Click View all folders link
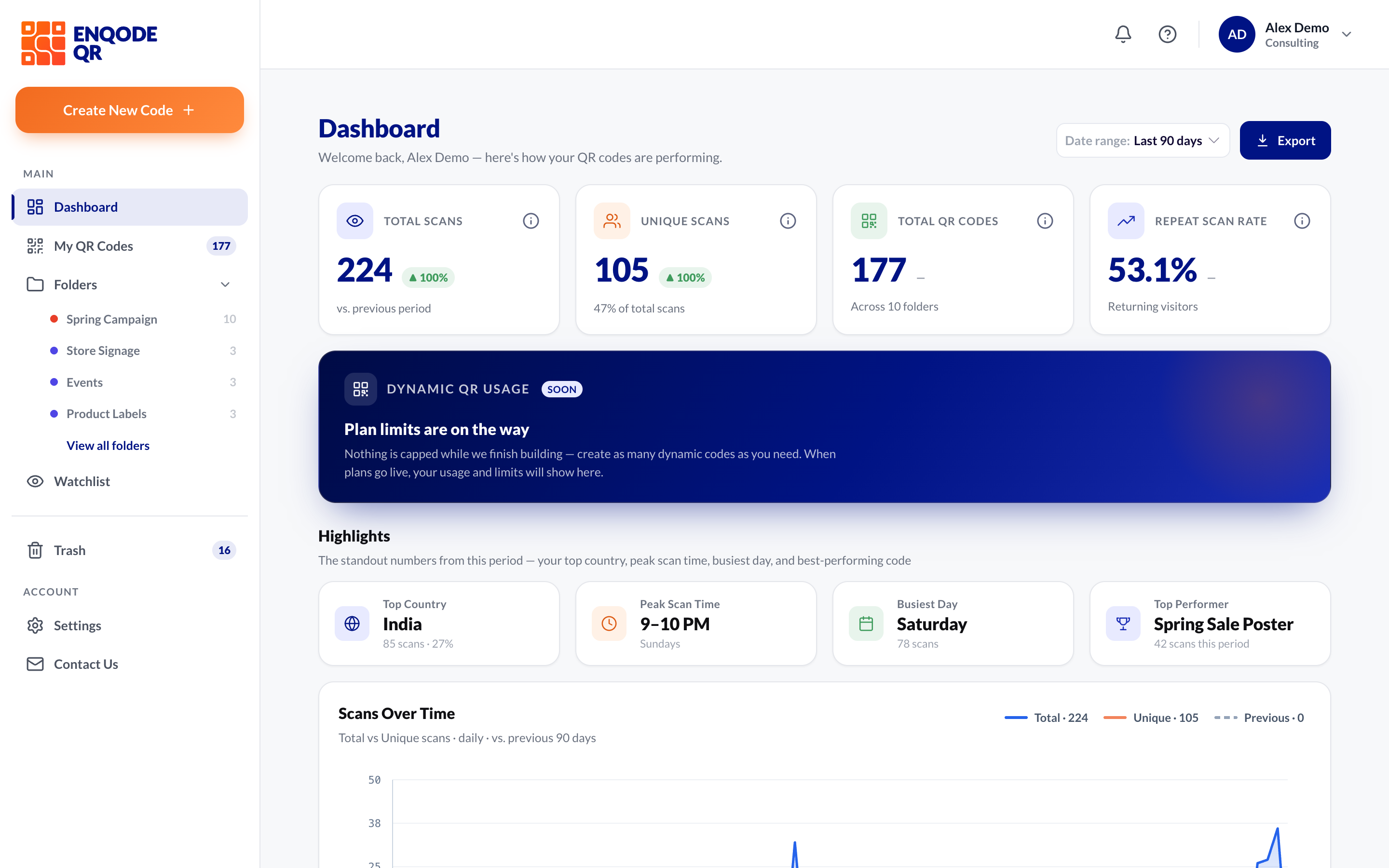 [x=108, y=446]
